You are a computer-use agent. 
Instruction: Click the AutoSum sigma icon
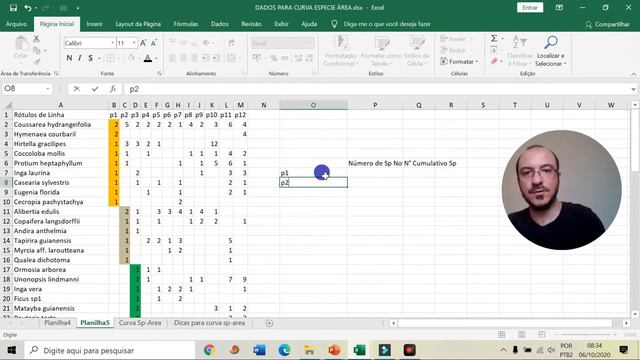[494, 38]
